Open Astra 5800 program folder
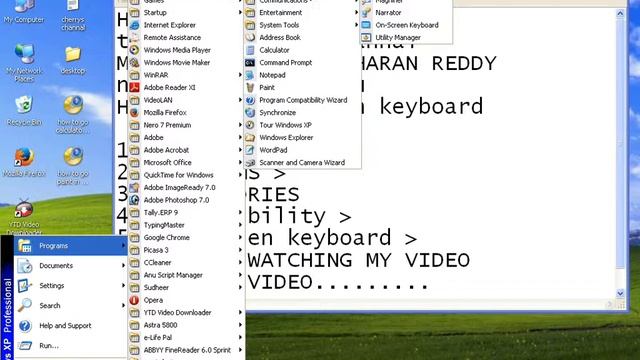 [x=187, y=325]
